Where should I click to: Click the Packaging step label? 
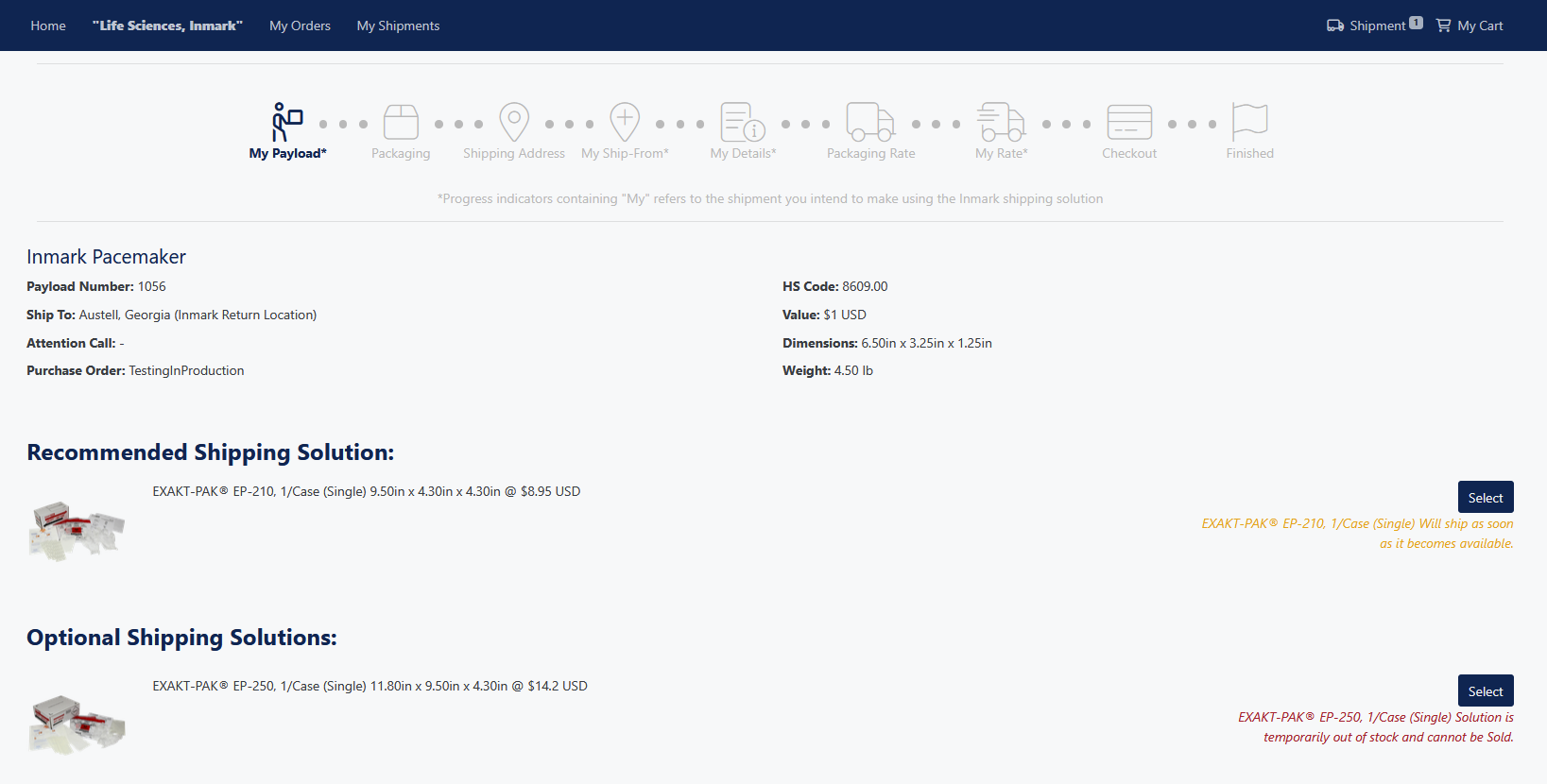(x=401, y=153)
